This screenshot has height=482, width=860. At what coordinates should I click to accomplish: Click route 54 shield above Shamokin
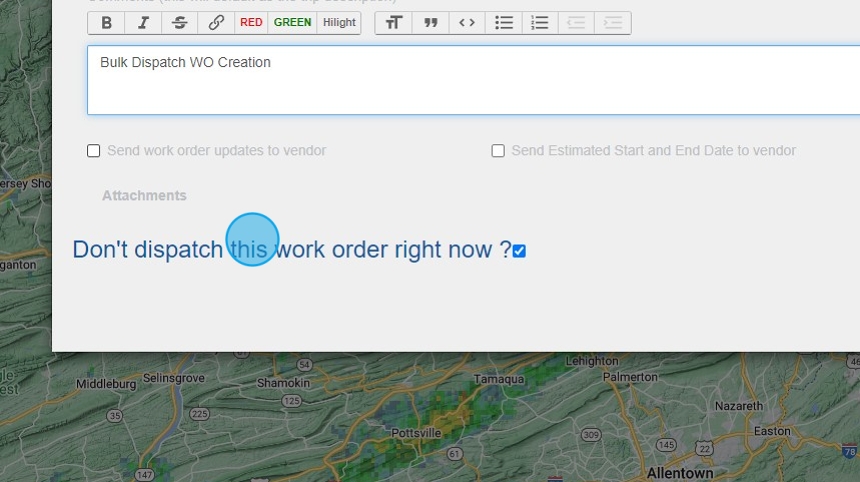pos(304,365)
